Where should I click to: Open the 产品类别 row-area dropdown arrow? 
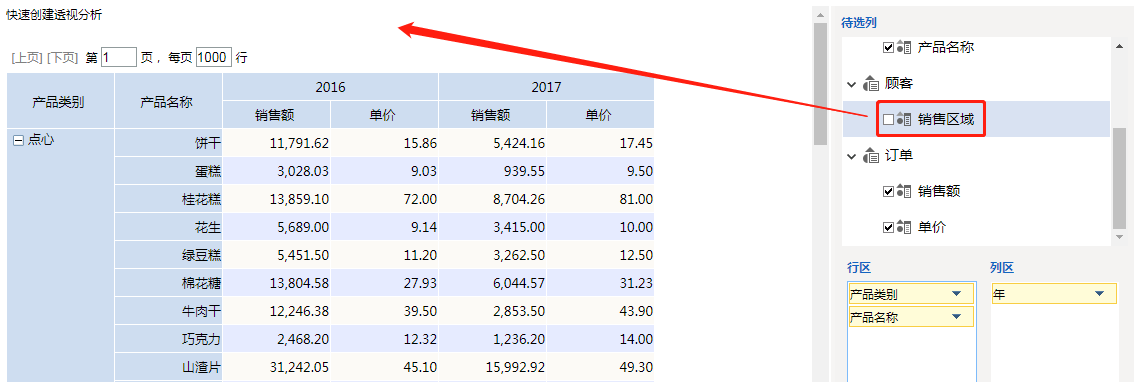[956, 294]
